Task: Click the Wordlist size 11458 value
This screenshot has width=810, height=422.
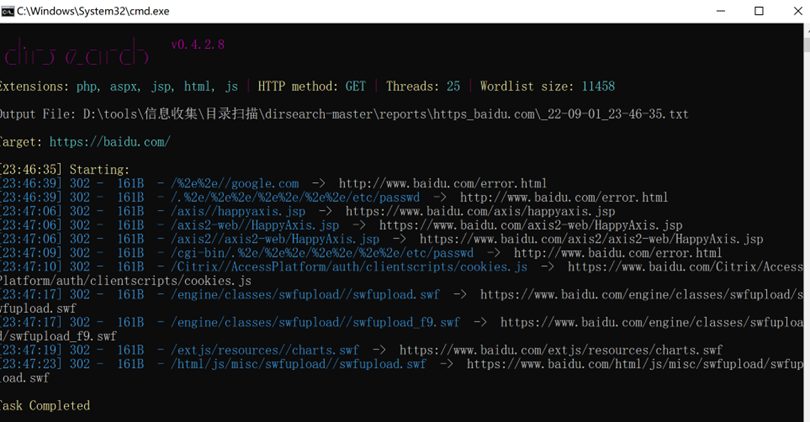Action: click(x=596, y=86)
